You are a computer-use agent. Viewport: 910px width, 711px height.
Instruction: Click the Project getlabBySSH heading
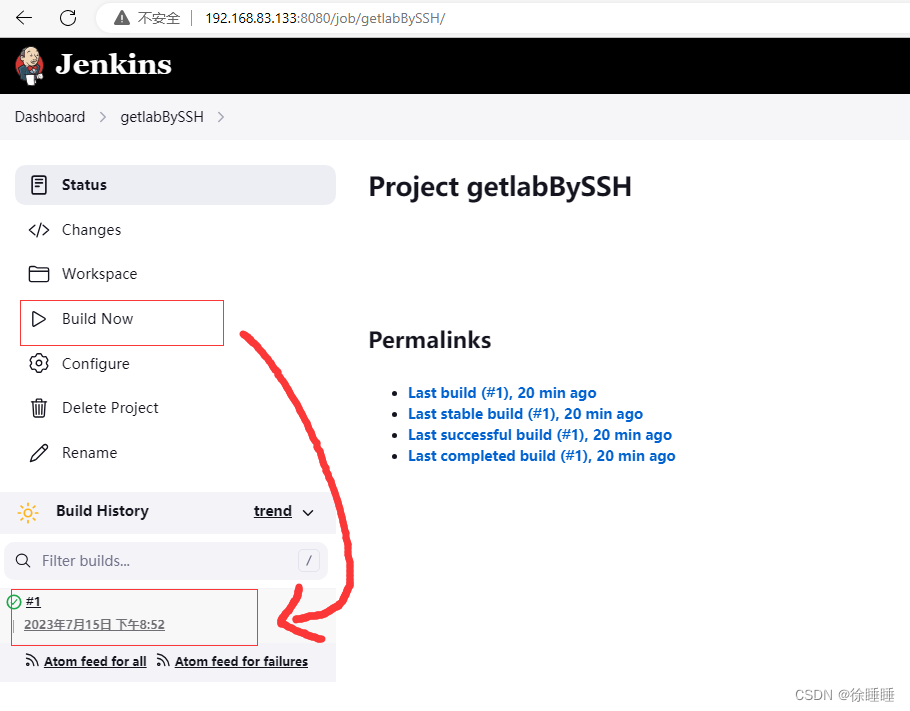[x=500, y=187]
